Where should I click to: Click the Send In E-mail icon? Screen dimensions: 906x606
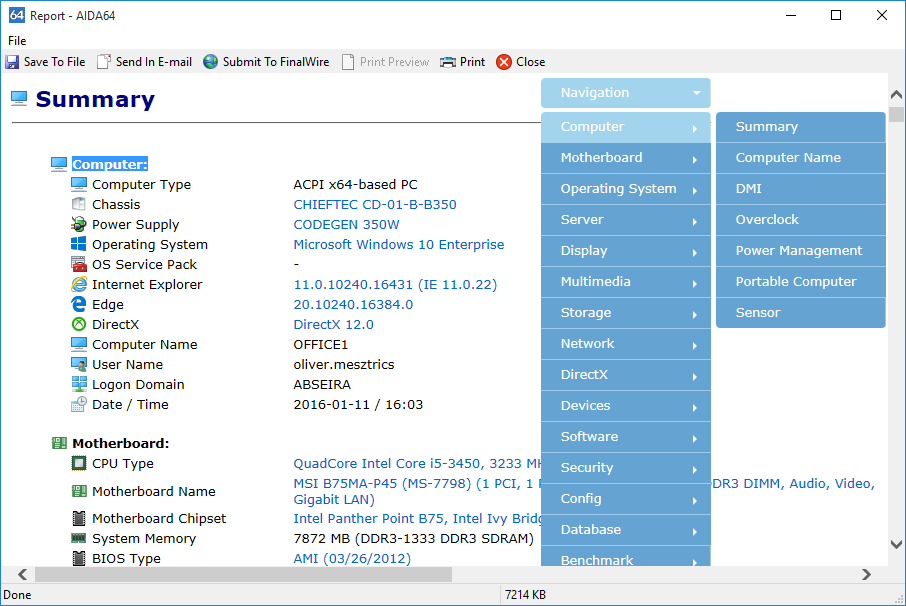pyautogui.click(x=103, y=62)
